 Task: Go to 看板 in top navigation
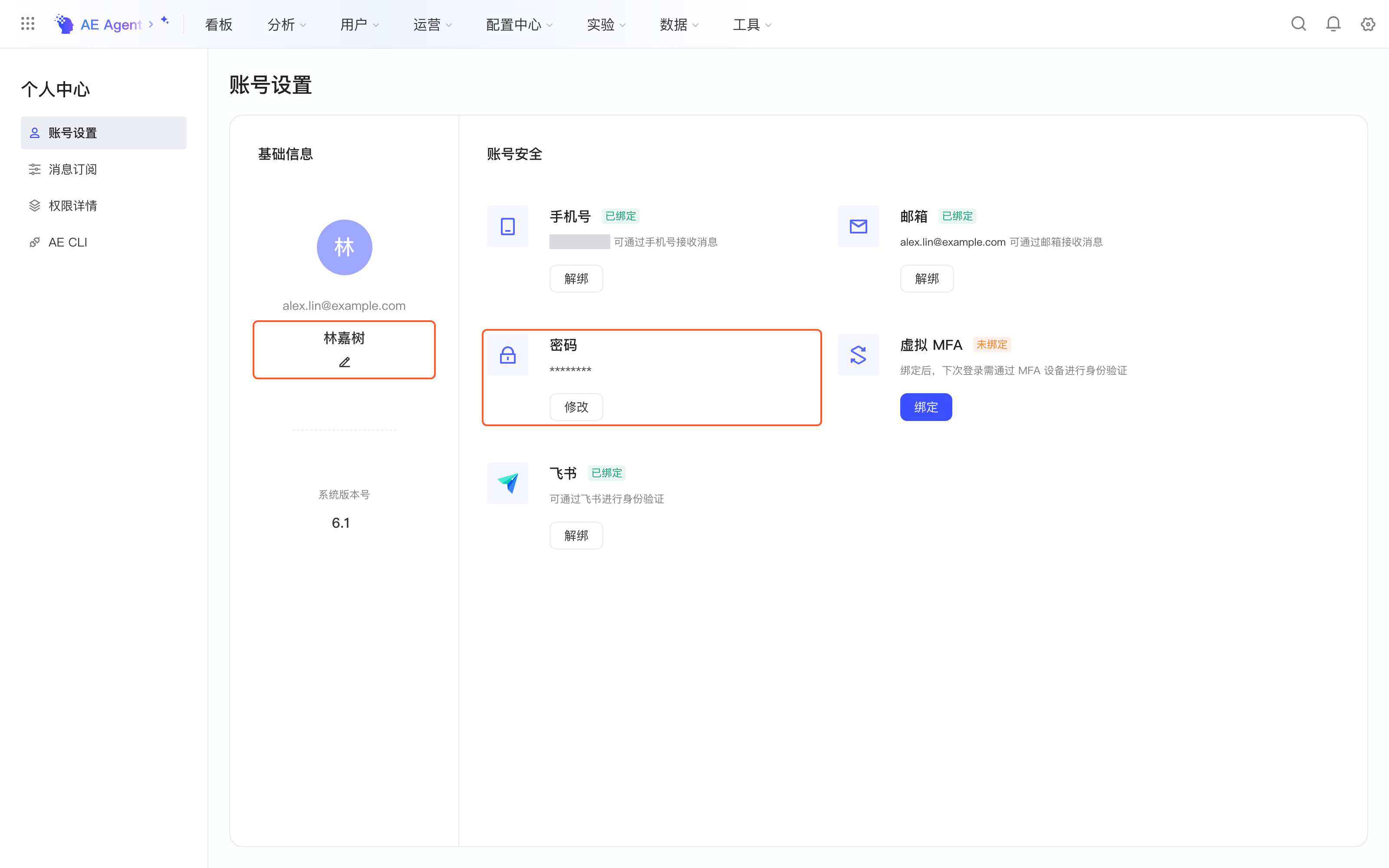(219, 25)
